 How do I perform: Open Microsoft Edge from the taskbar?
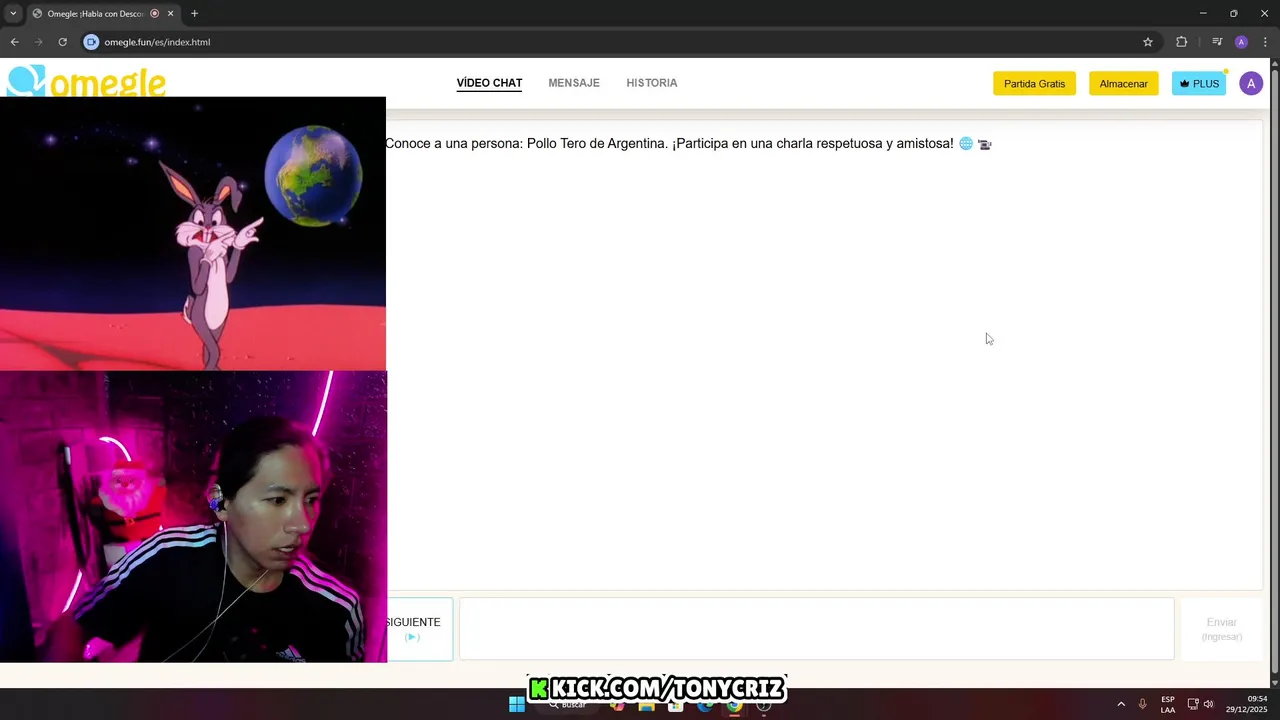[x=705, y=705]
